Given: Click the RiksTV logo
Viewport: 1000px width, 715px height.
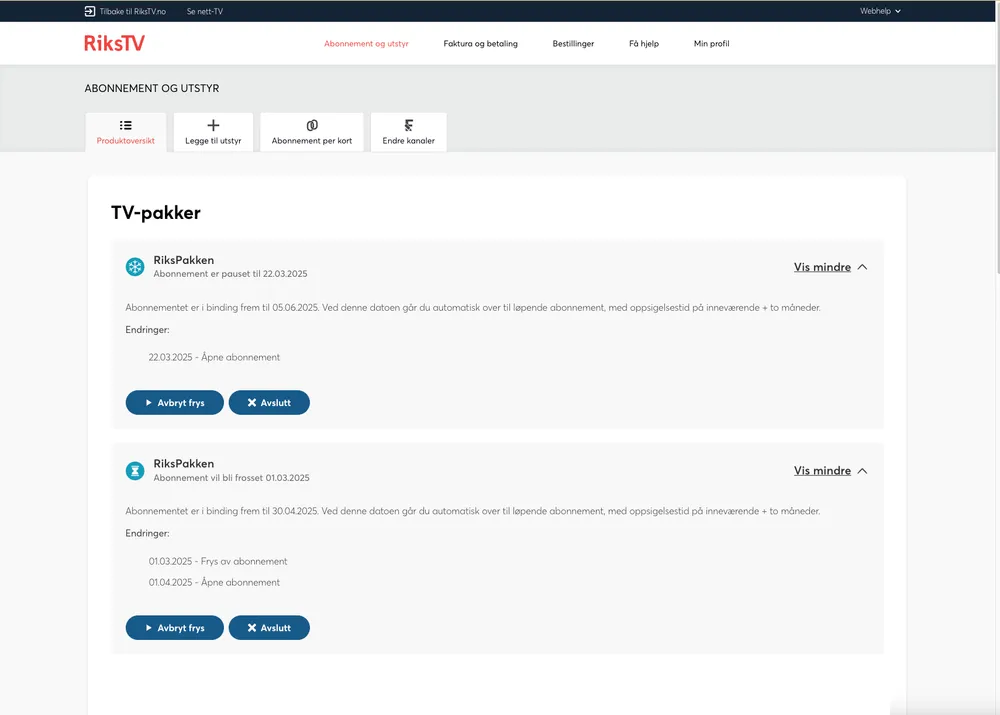Looking at the screenshot, I should 115,43.
